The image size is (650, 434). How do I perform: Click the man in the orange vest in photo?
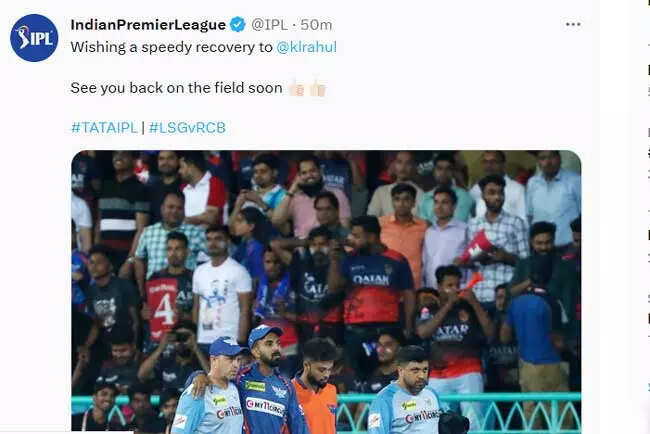[x=317, y=388]
